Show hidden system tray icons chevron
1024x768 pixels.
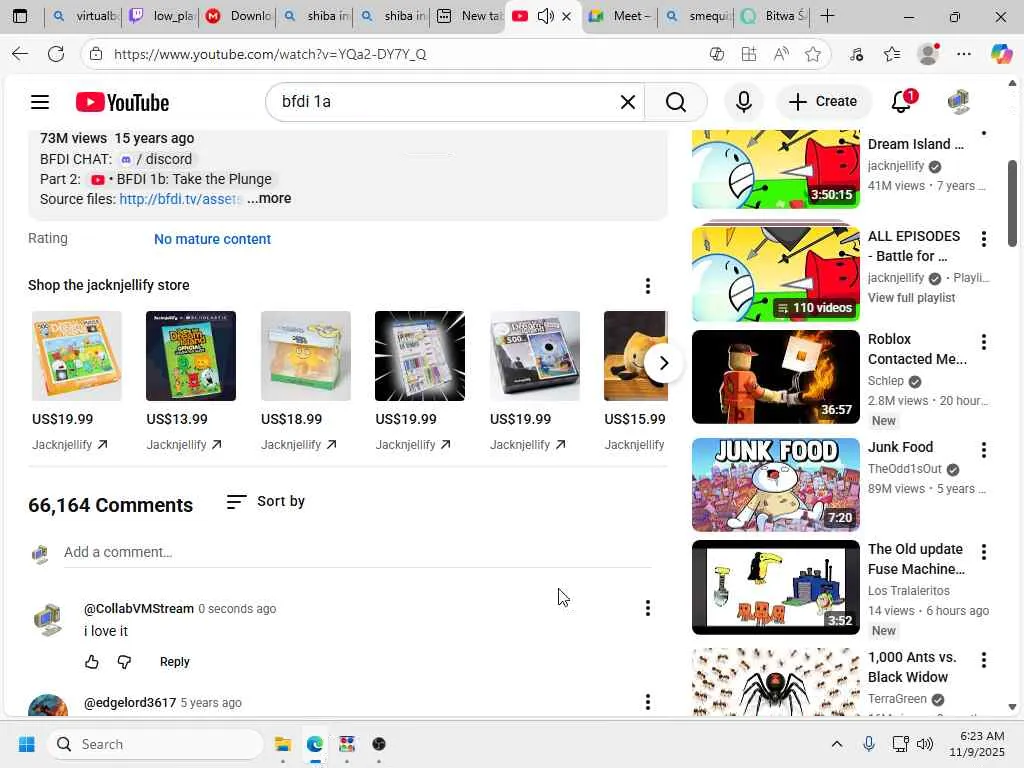tap(837, 744)
